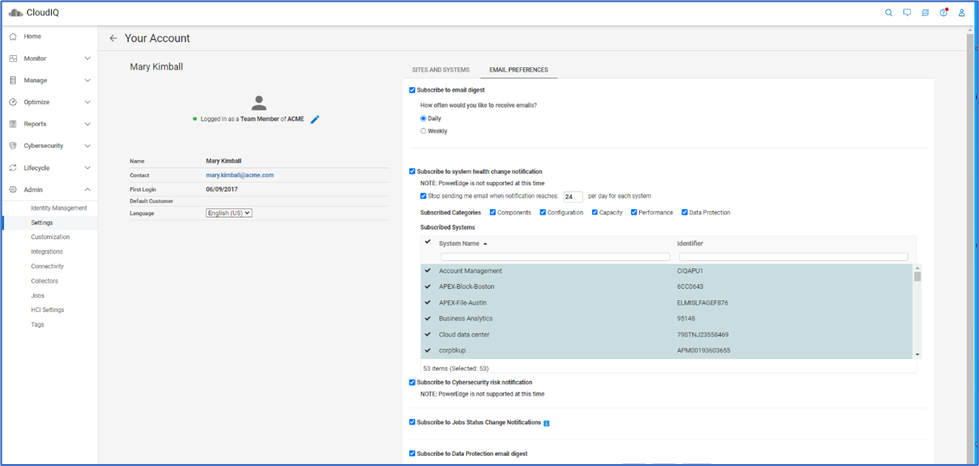The image size is (979, 466).
Task: Sort by the System Name column header
Action: [x=462, y=243]
